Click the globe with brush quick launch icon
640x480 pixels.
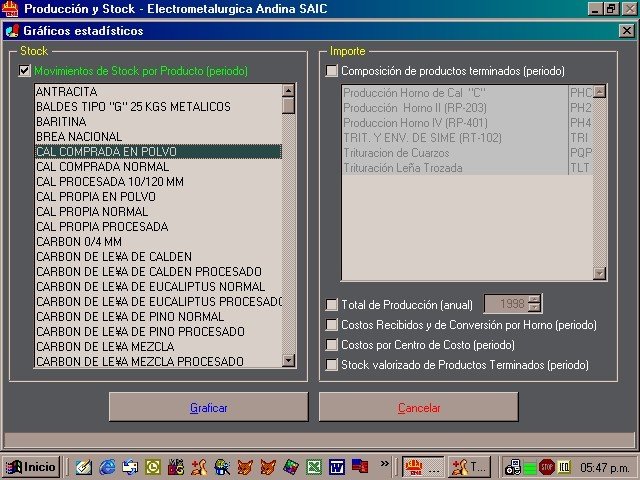click(x=222, y=467)
